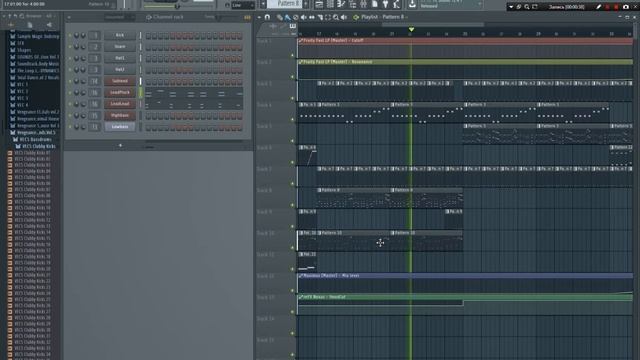This screenshot has height=360, width=640.
Task: Collapse the VEC5 Bassdrums folder
Action: tap(35, 140)
